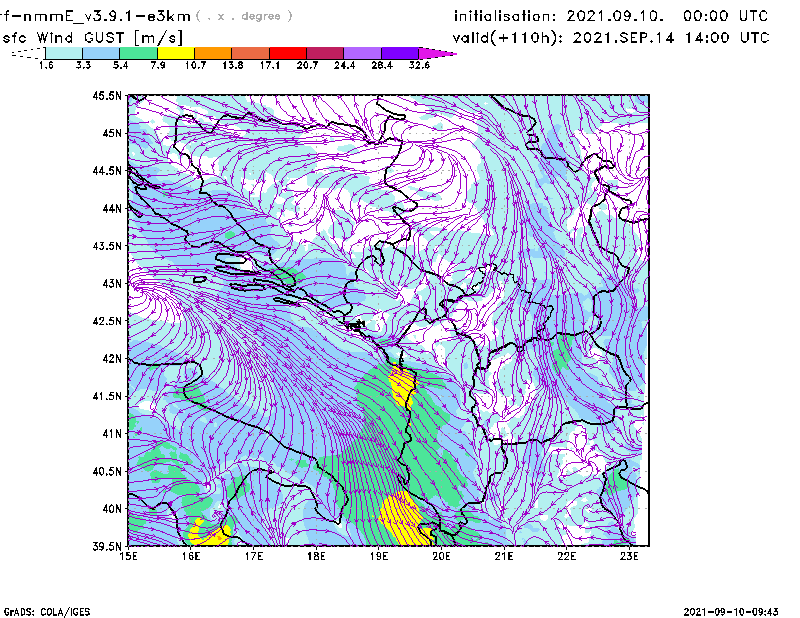Screen dimensions: 800x618
Task: Click the 'valid(+110h):' label
Action: pos(507,38)
